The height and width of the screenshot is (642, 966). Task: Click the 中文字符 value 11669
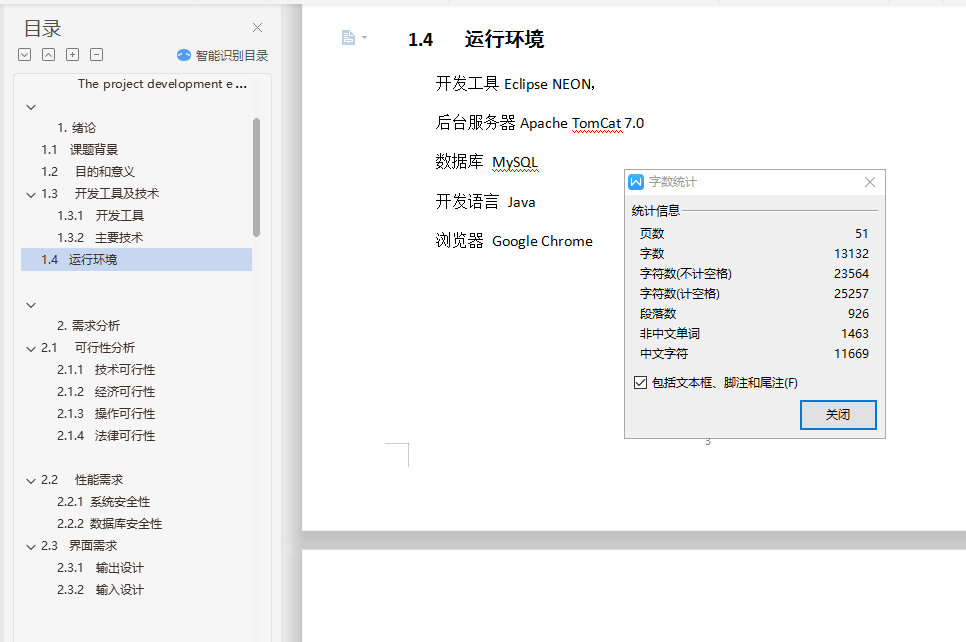pos(851,354)
